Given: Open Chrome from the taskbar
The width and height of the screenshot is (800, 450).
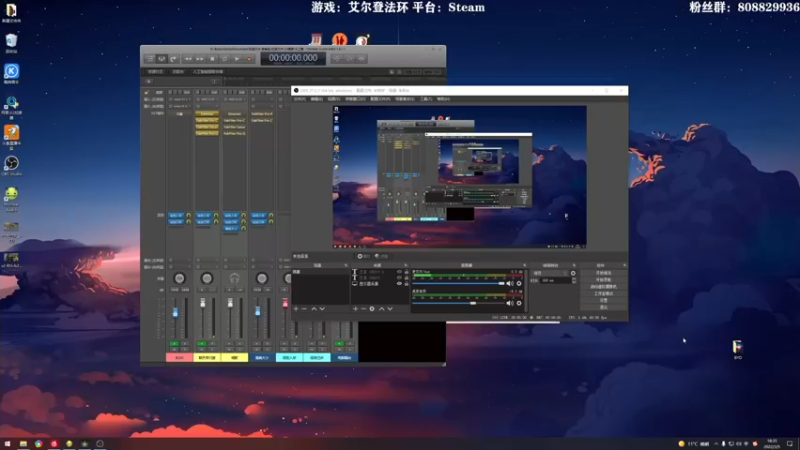Looking at the screenshot, I should coord(38,444).
